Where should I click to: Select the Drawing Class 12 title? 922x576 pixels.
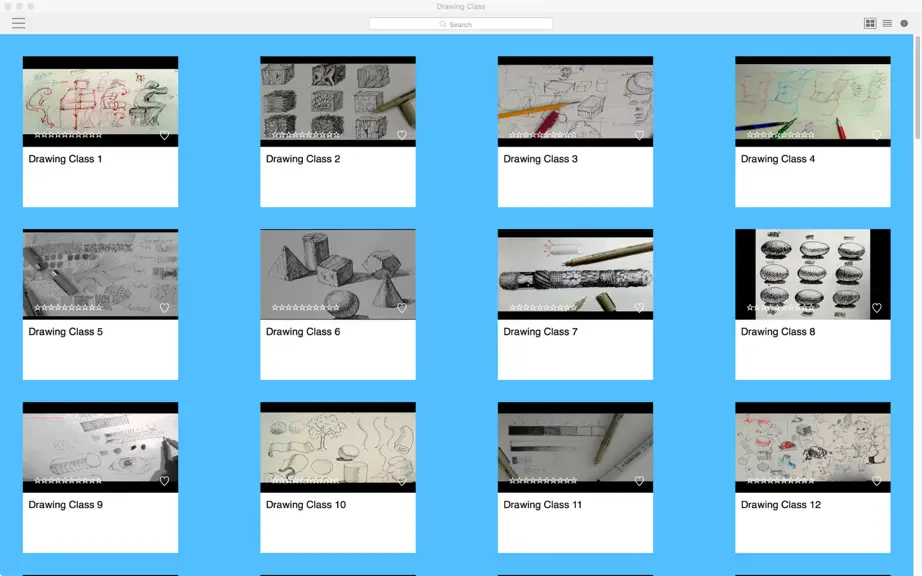(780, 504)
